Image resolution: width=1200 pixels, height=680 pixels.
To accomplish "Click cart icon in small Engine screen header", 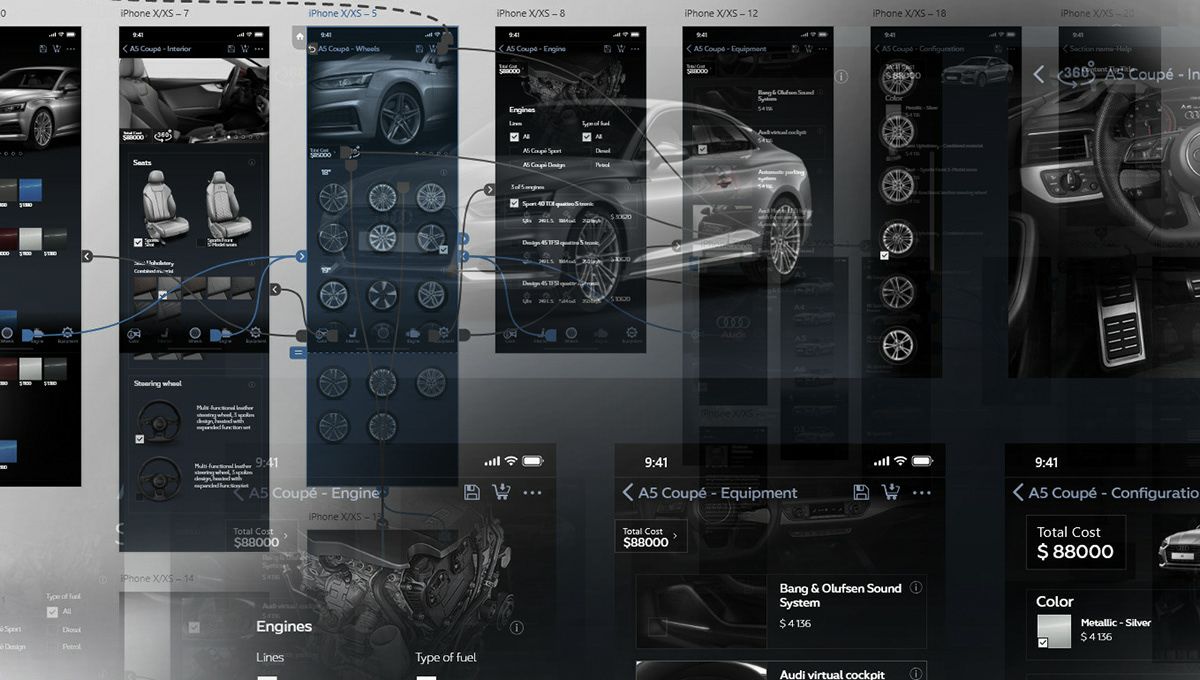I will pyautogui.click(x=621, y=48).
